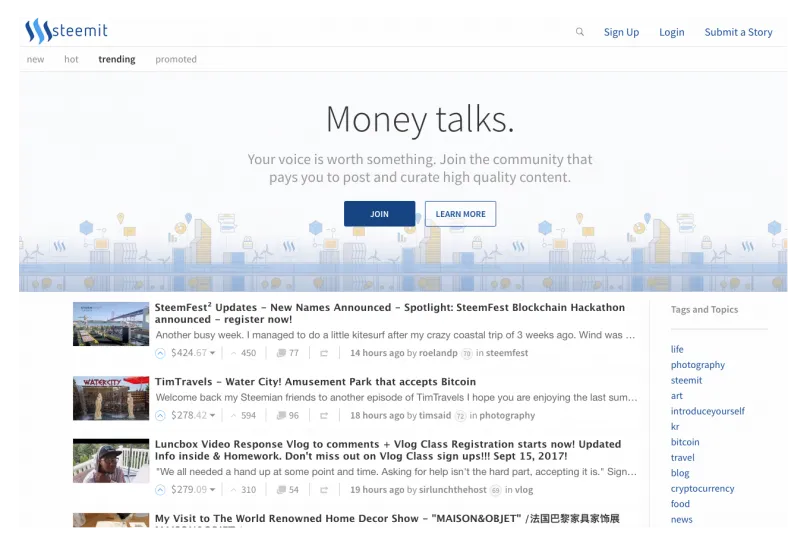Open the Luncbox Video Response post title
This screenshot has width=810, height=544.
388,450
